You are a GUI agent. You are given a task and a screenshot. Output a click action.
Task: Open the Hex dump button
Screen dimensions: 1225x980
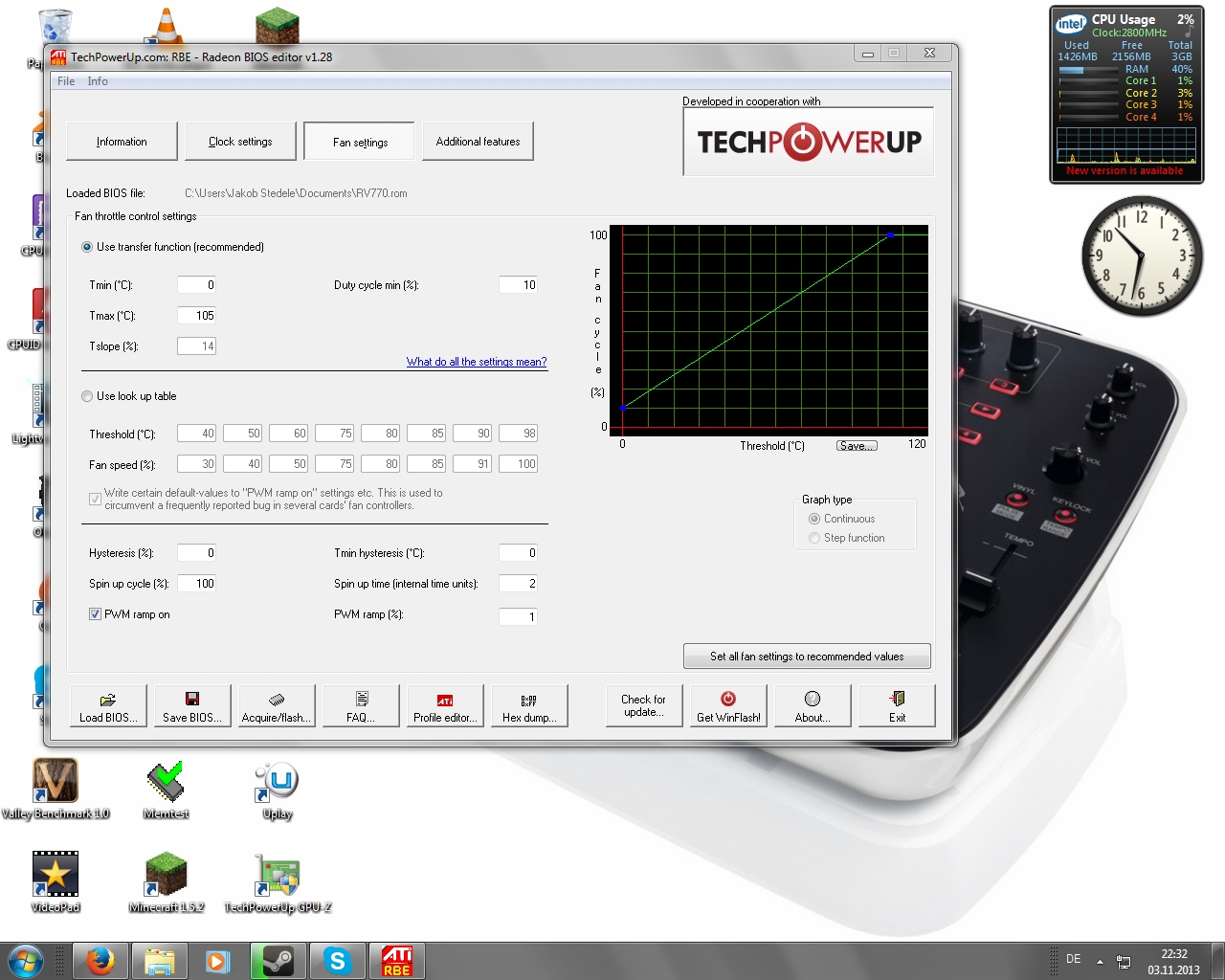(x=529, y=706)
